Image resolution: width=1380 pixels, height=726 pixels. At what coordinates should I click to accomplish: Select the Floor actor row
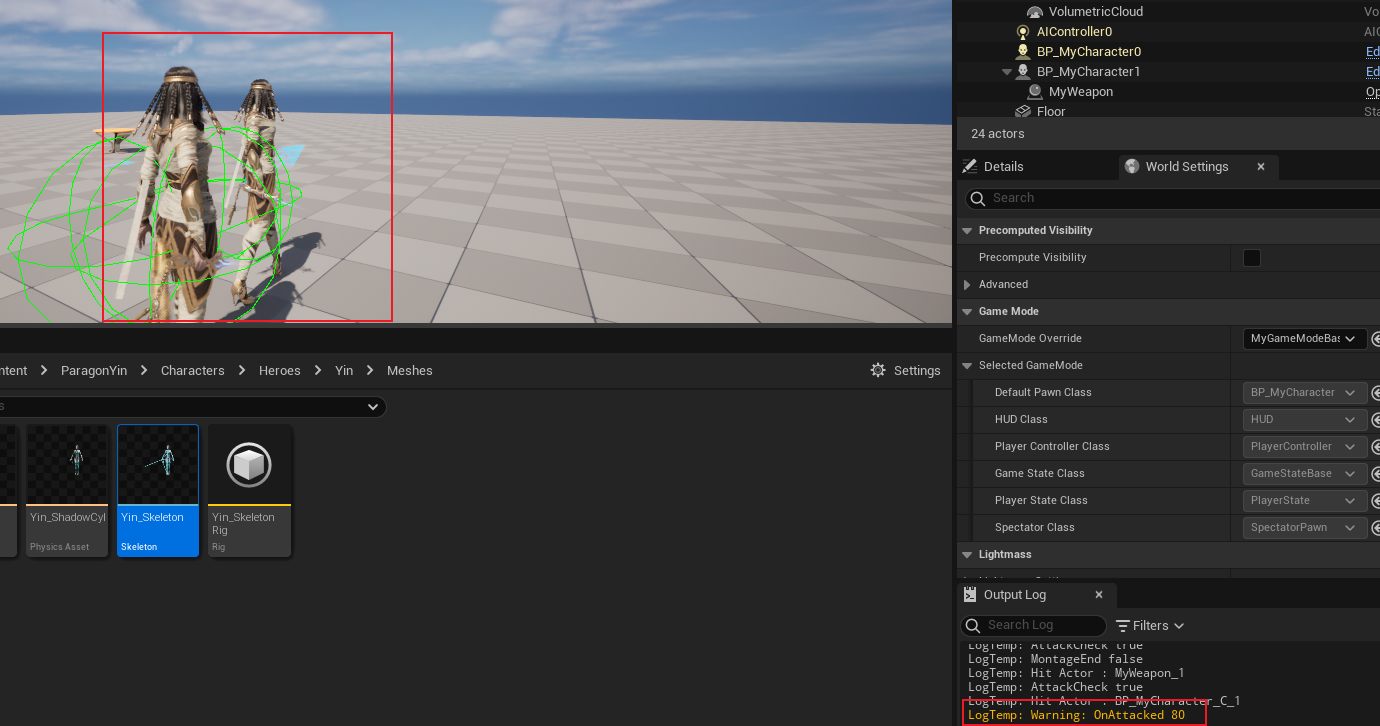click(x=1167, y=112)
